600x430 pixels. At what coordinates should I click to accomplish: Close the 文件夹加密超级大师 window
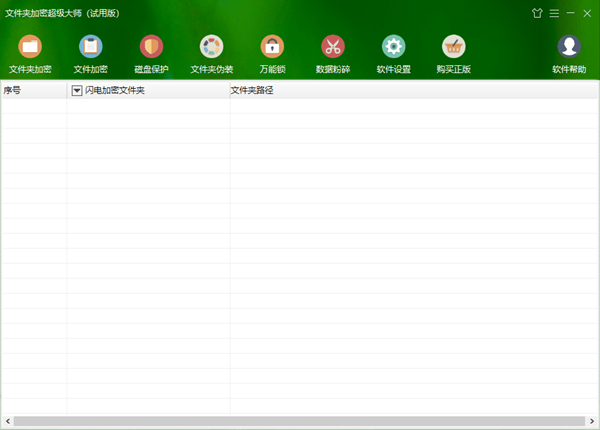[587, 13]
